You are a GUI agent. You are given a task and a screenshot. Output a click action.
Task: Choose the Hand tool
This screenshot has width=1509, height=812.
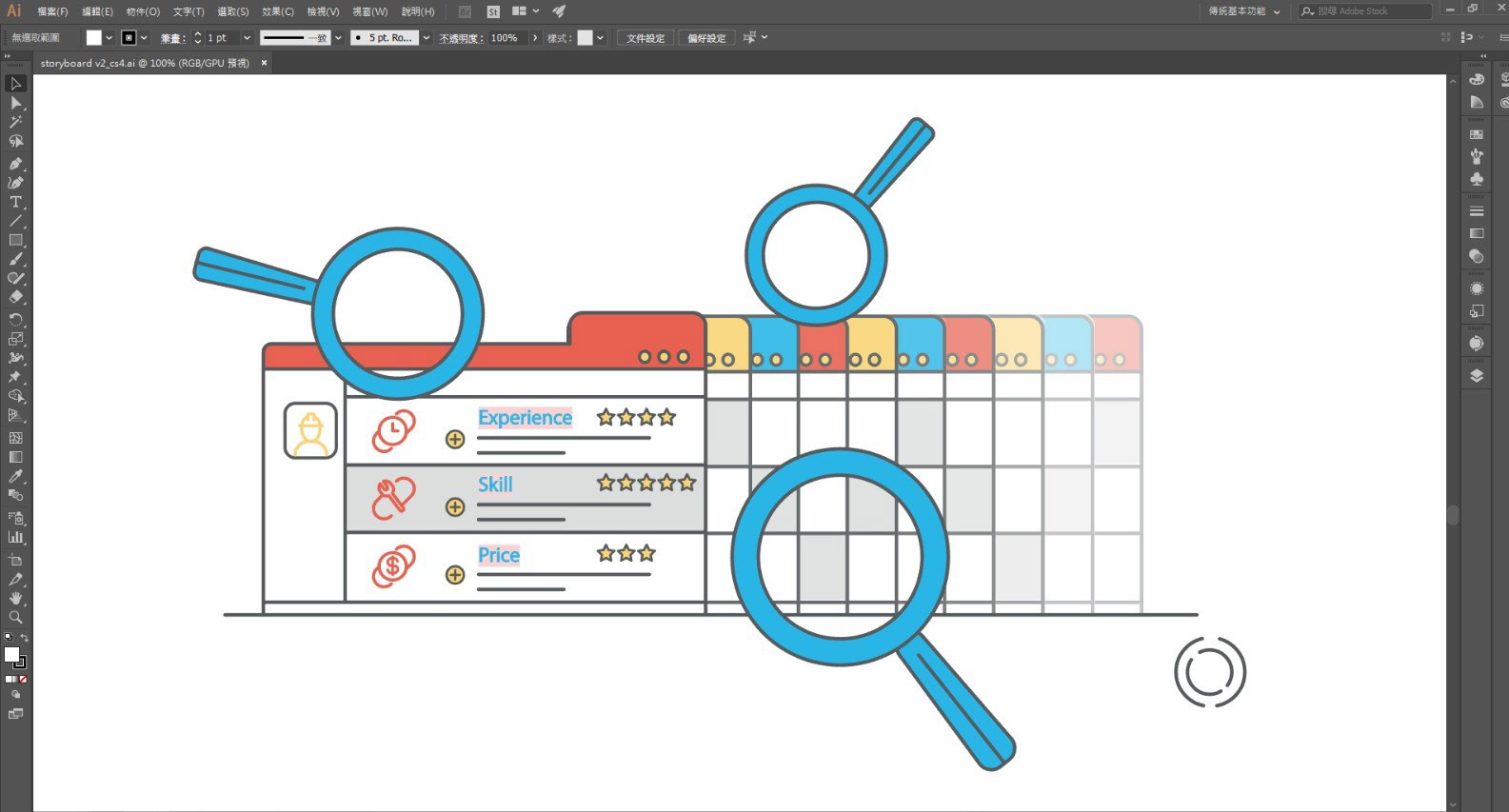coord(15,598)
